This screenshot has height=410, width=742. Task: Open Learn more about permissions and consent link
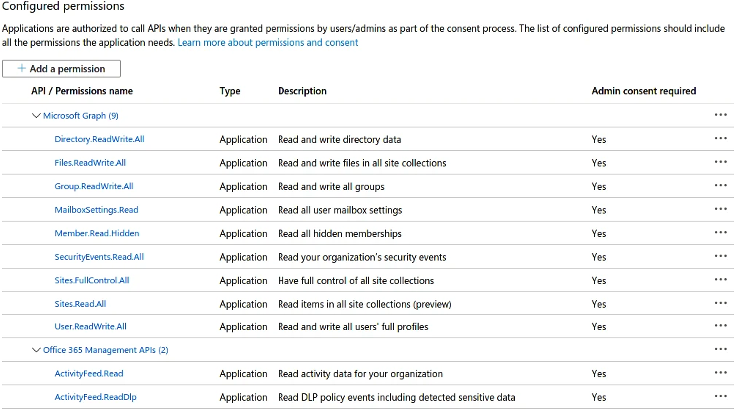point(268,43)
